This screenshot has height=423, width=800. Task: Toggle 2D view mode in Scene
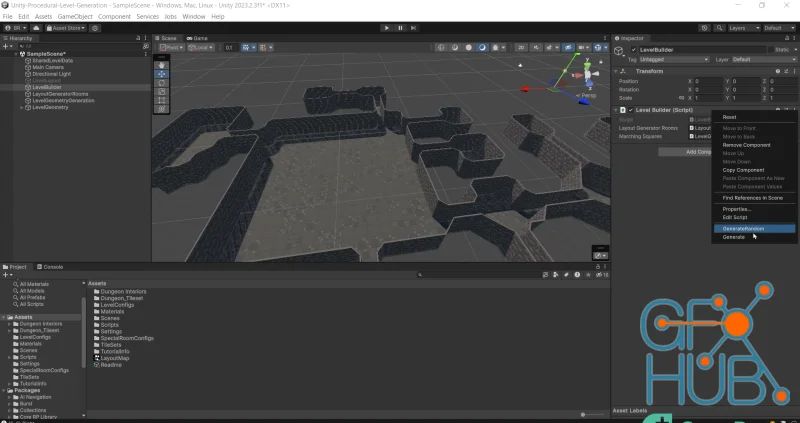pyautogui.click(x=521, y=47)
